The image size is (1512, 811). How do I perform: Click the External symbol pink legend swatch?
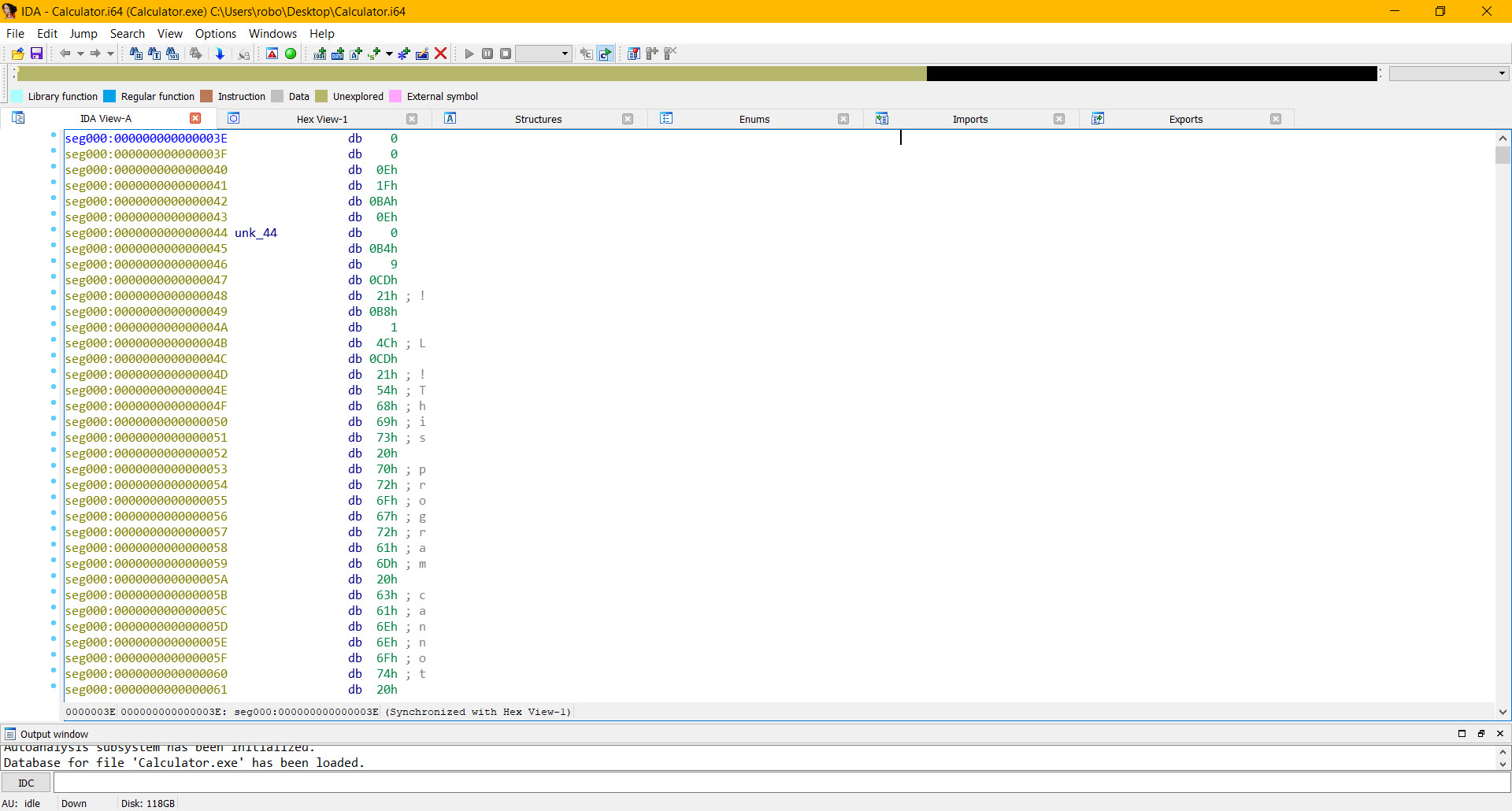coord(395,96)
